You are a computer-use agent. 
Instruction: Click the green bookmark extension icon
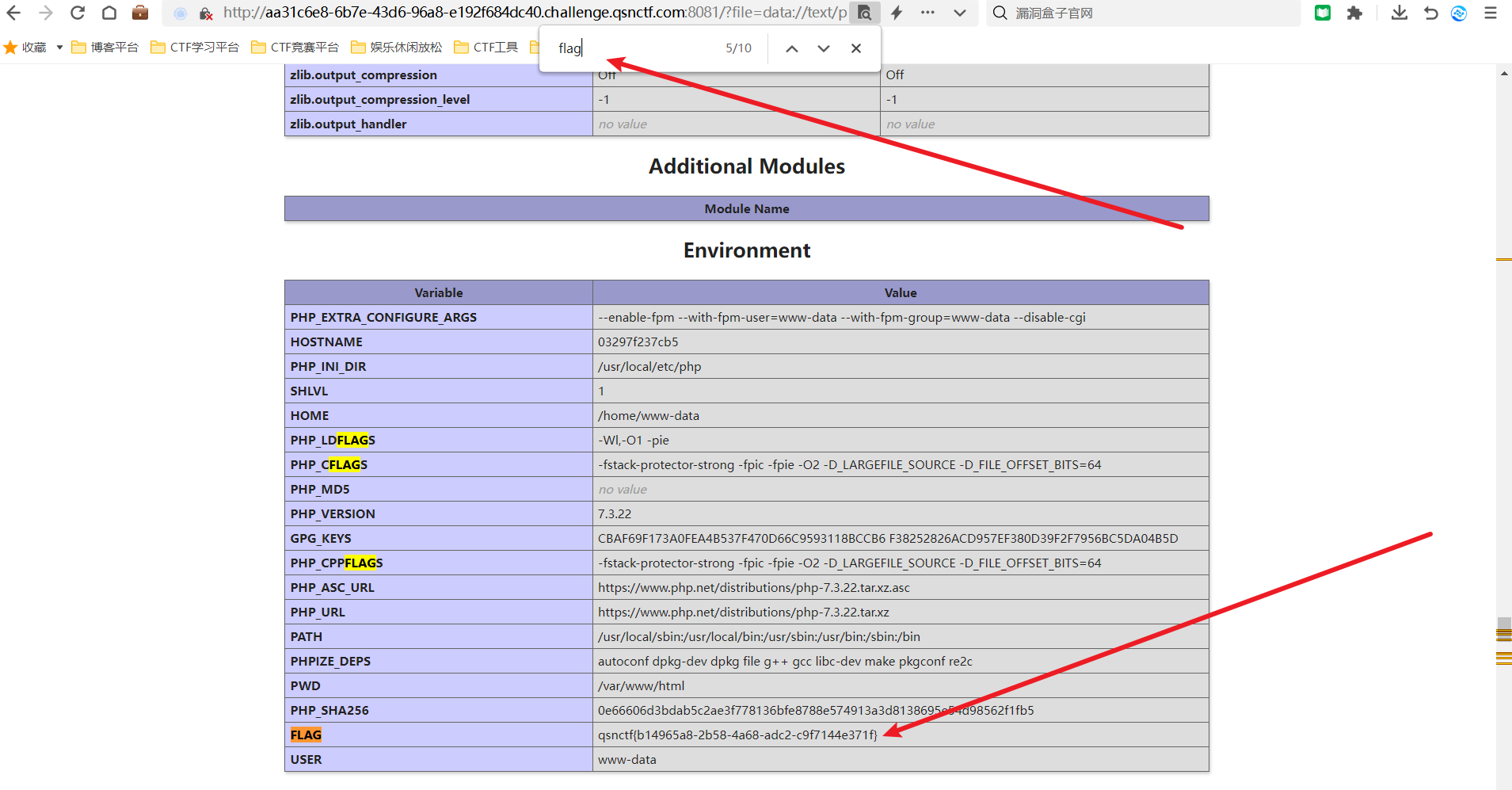tap(1323, 13)
